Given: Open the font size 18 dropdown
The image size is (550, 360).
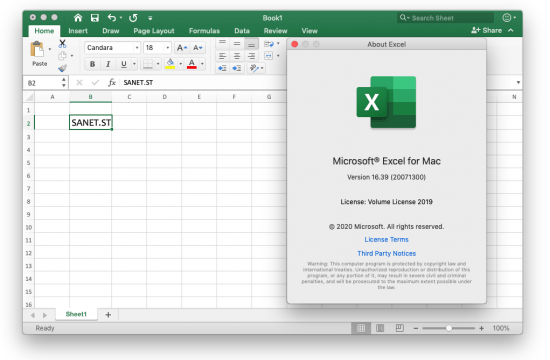Looking at the screenshot, I should pyautogui.click(x=168, y=48).
